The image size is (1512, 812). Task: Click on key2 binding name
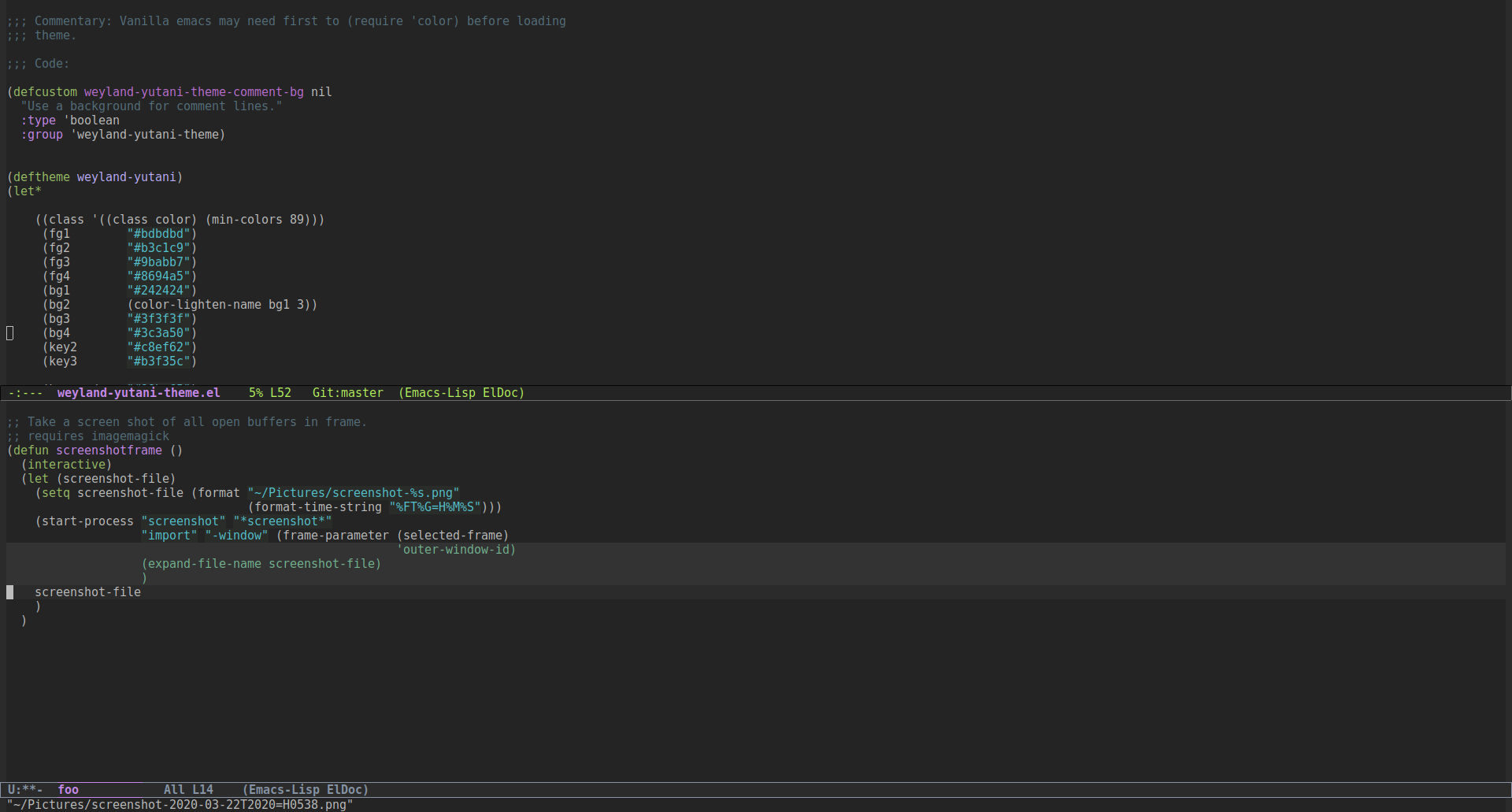pos(63,347)
